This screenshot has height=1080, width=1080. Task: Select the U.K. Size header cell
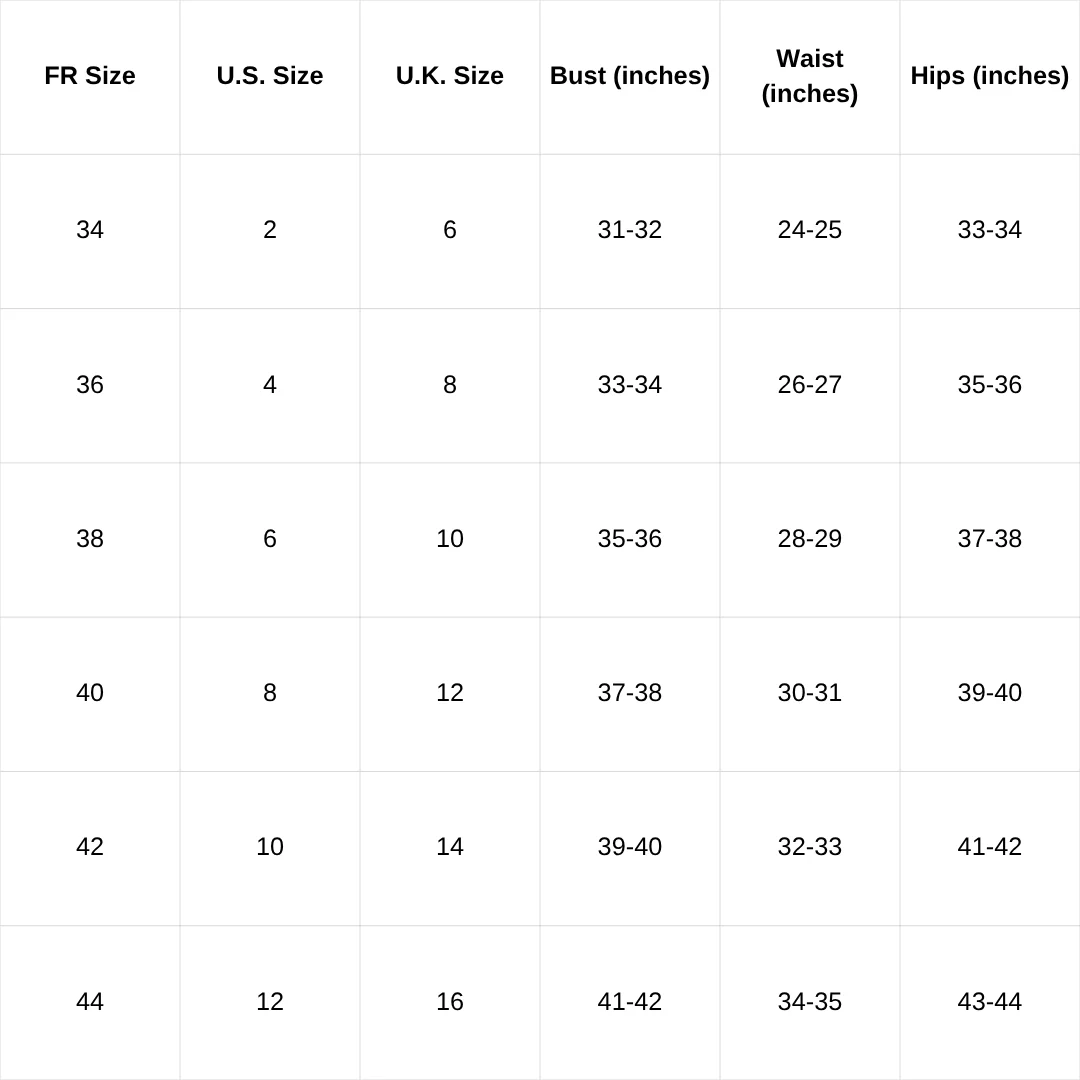click(450, 76)
